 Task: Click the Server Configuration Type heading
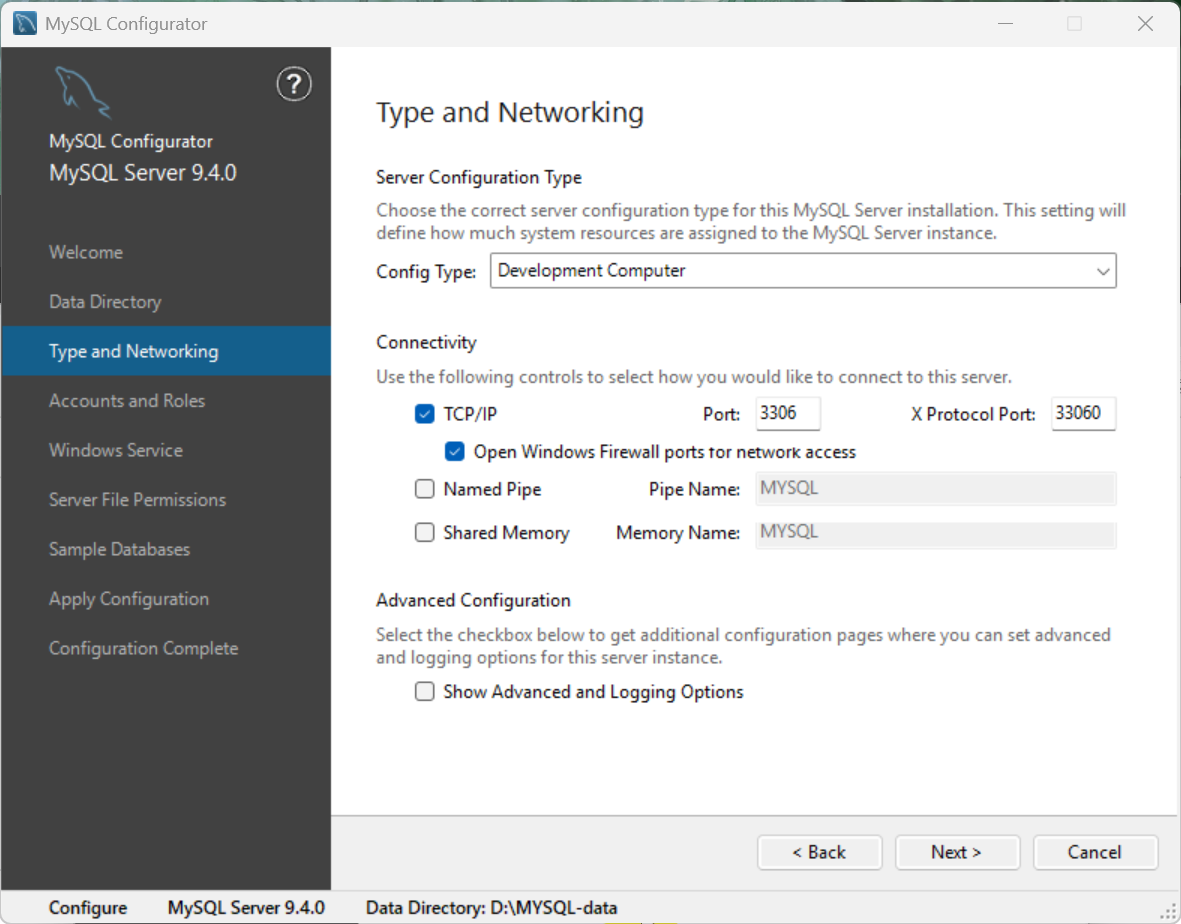[x=479, y=178]
